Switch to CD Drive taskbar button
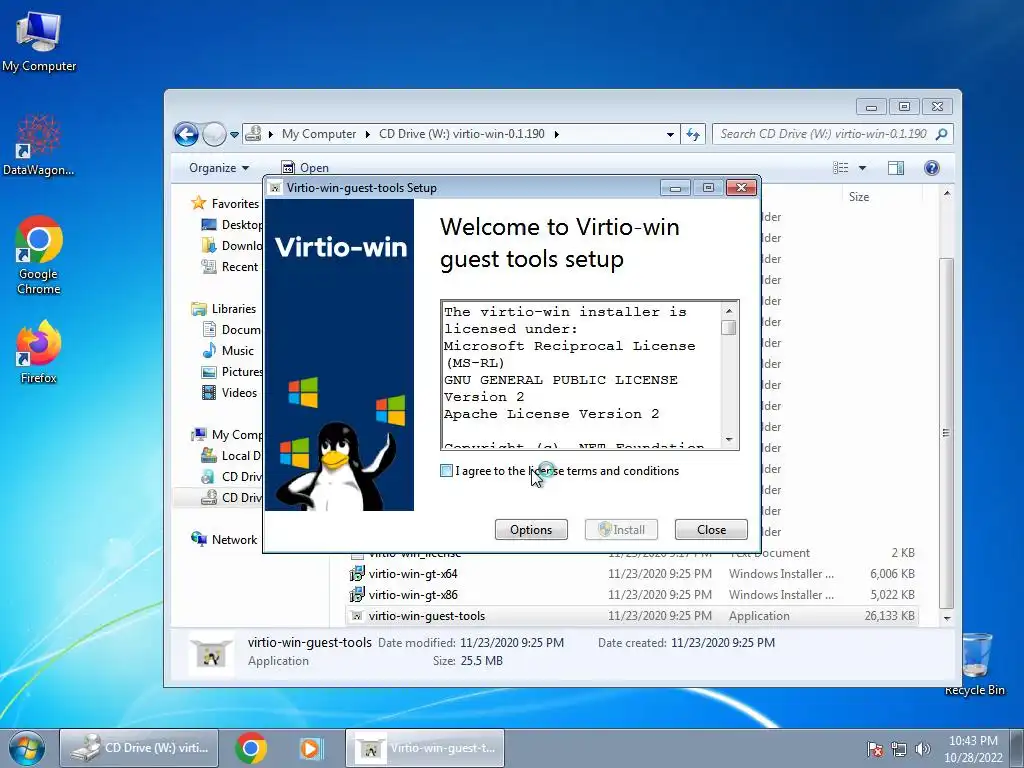The height and width of the screenshot is (768, 1024). tap(139, 748)
